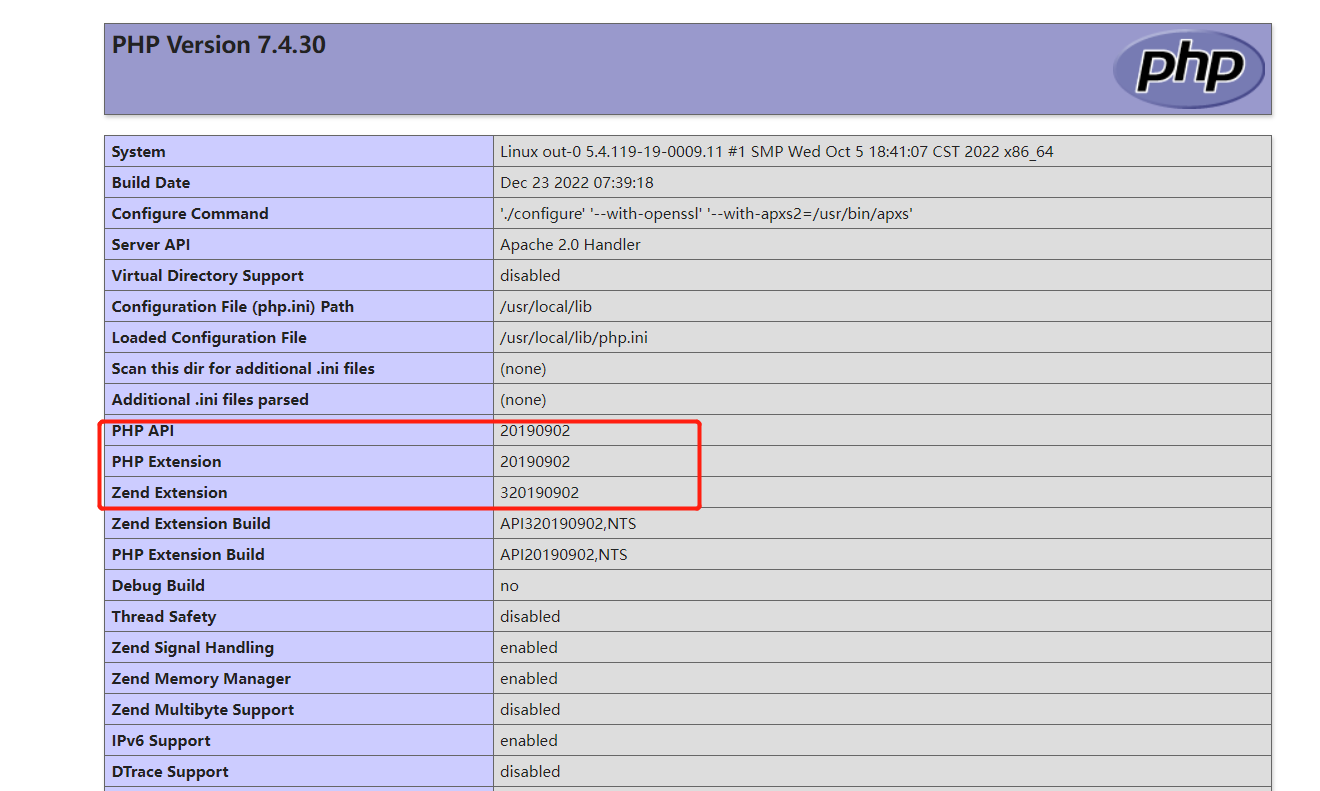The height and width of the screenshot is (791, 1320).
Task: Click the Zend Extension label
Action: click(x=170, y=493)
